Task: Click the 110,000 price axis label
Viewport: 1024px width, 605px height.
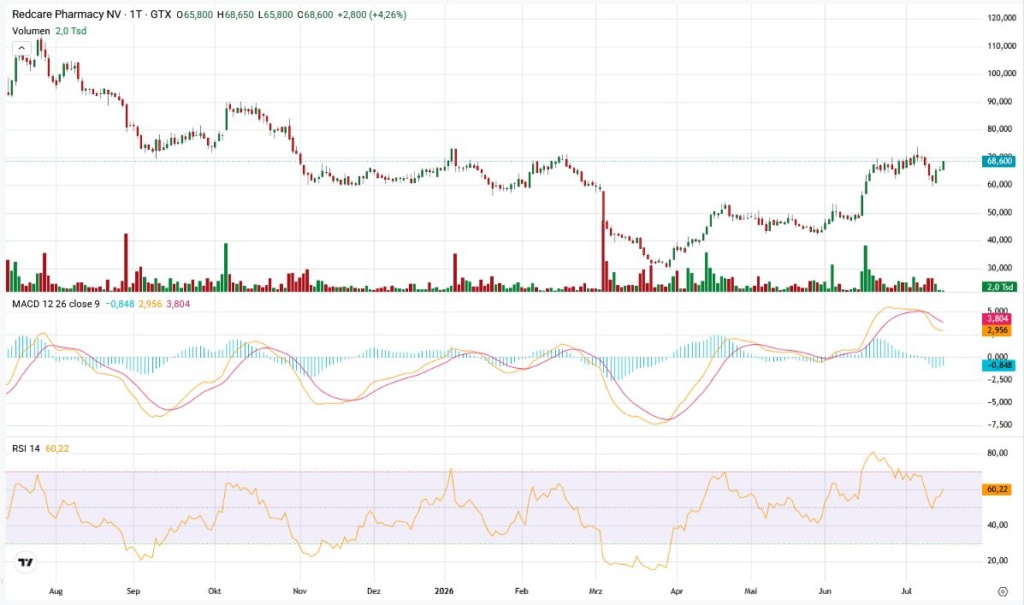Action: point(1001,46)
